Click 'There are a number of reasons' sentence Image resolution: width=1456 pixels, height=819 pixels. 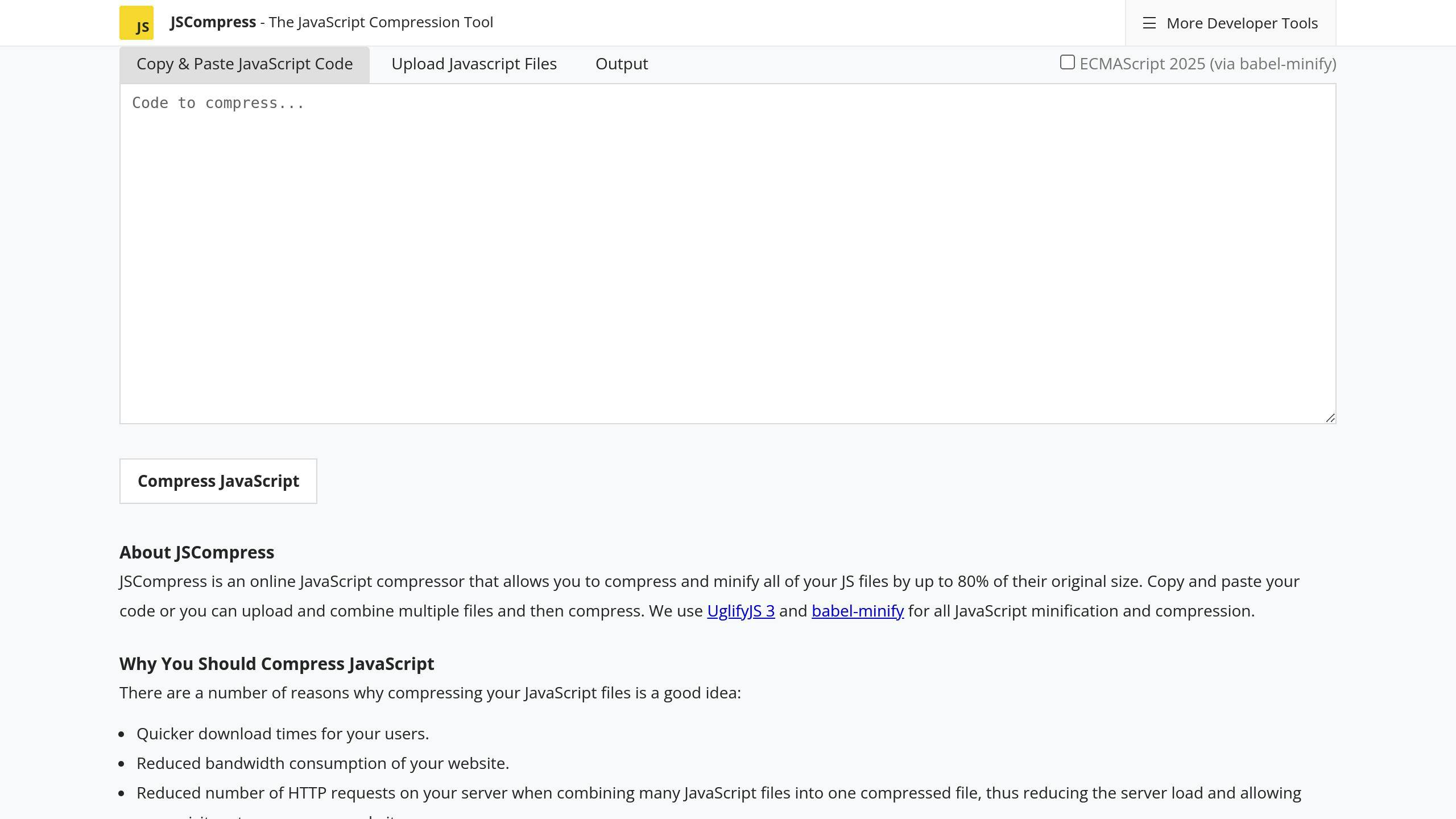[430, 693]
